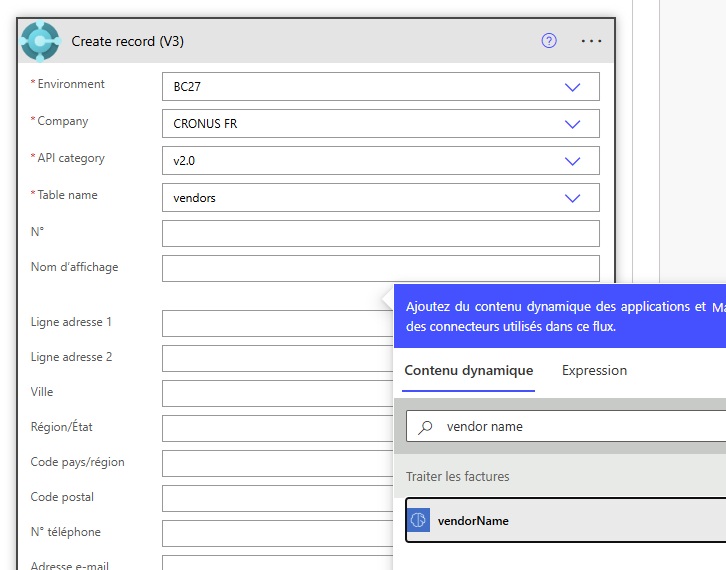Screen dimensions: 726x570
Task: Collapse the Traiter les factures section header
Action: pyautogui.click(x=560, y=477)
